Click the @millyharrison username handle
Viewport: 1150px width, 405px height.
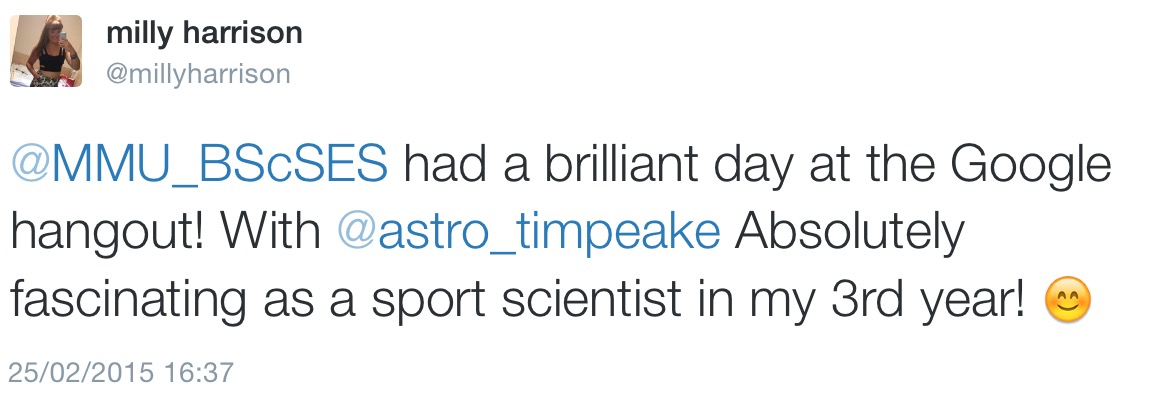click(x=198, y=74)
